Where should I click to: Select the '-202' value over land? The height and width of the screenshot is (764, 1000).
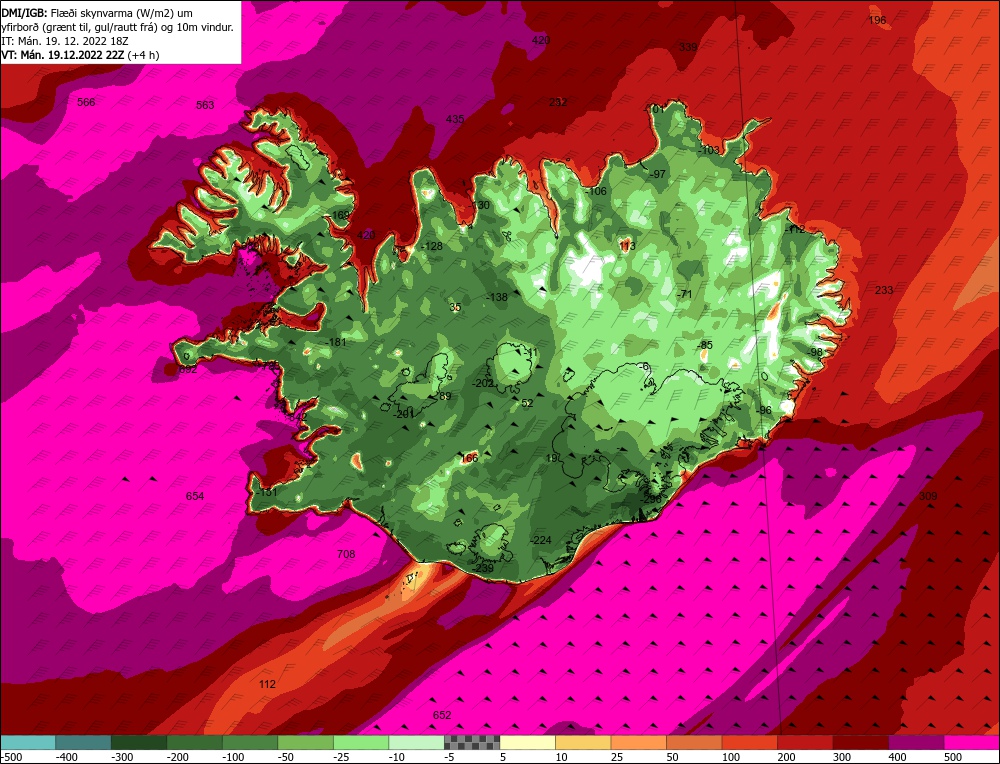[483, 383]
